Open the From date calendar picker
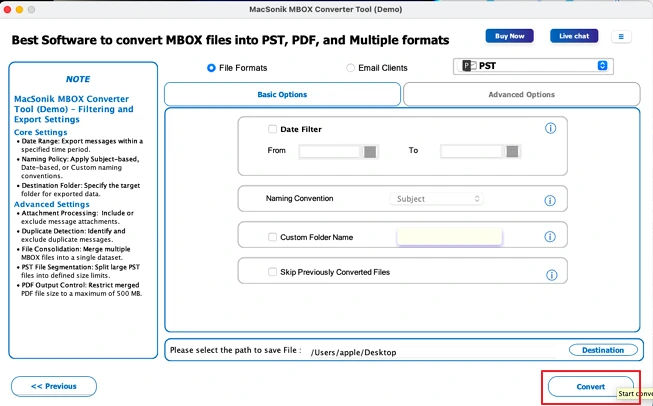653x406 pixels. (x=370, y=152)
